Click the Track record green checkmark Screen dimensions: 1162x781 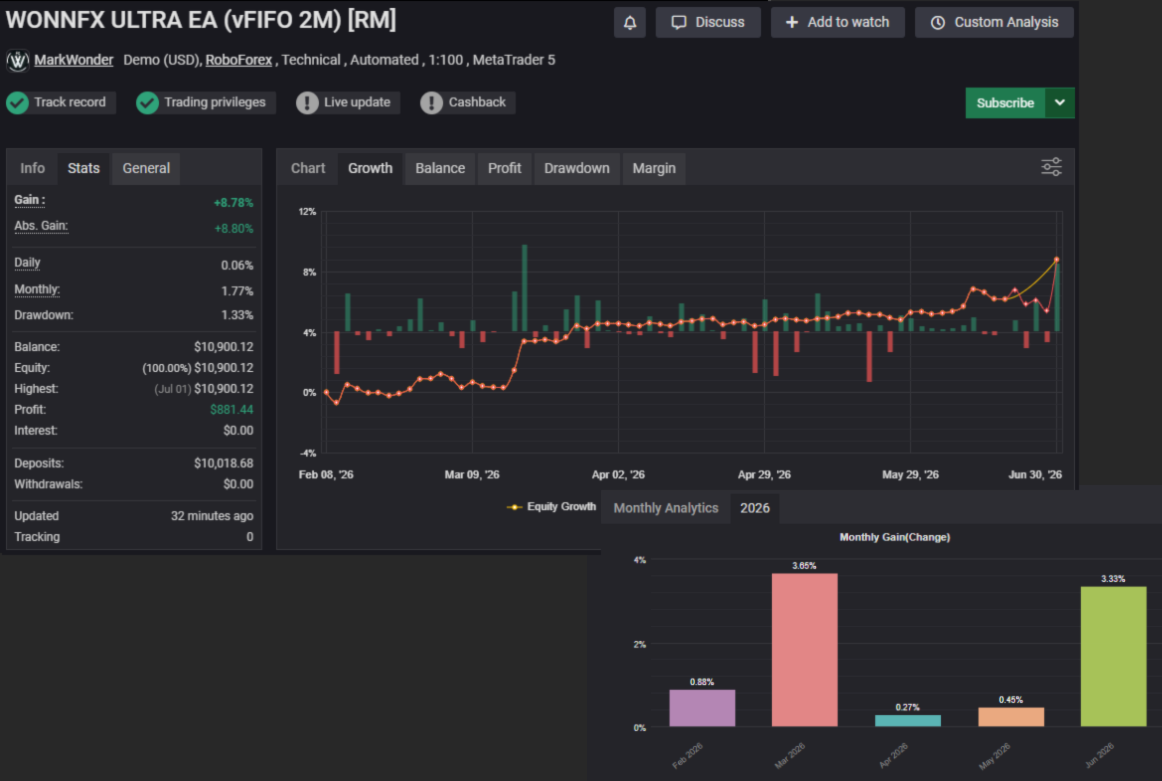18,102
